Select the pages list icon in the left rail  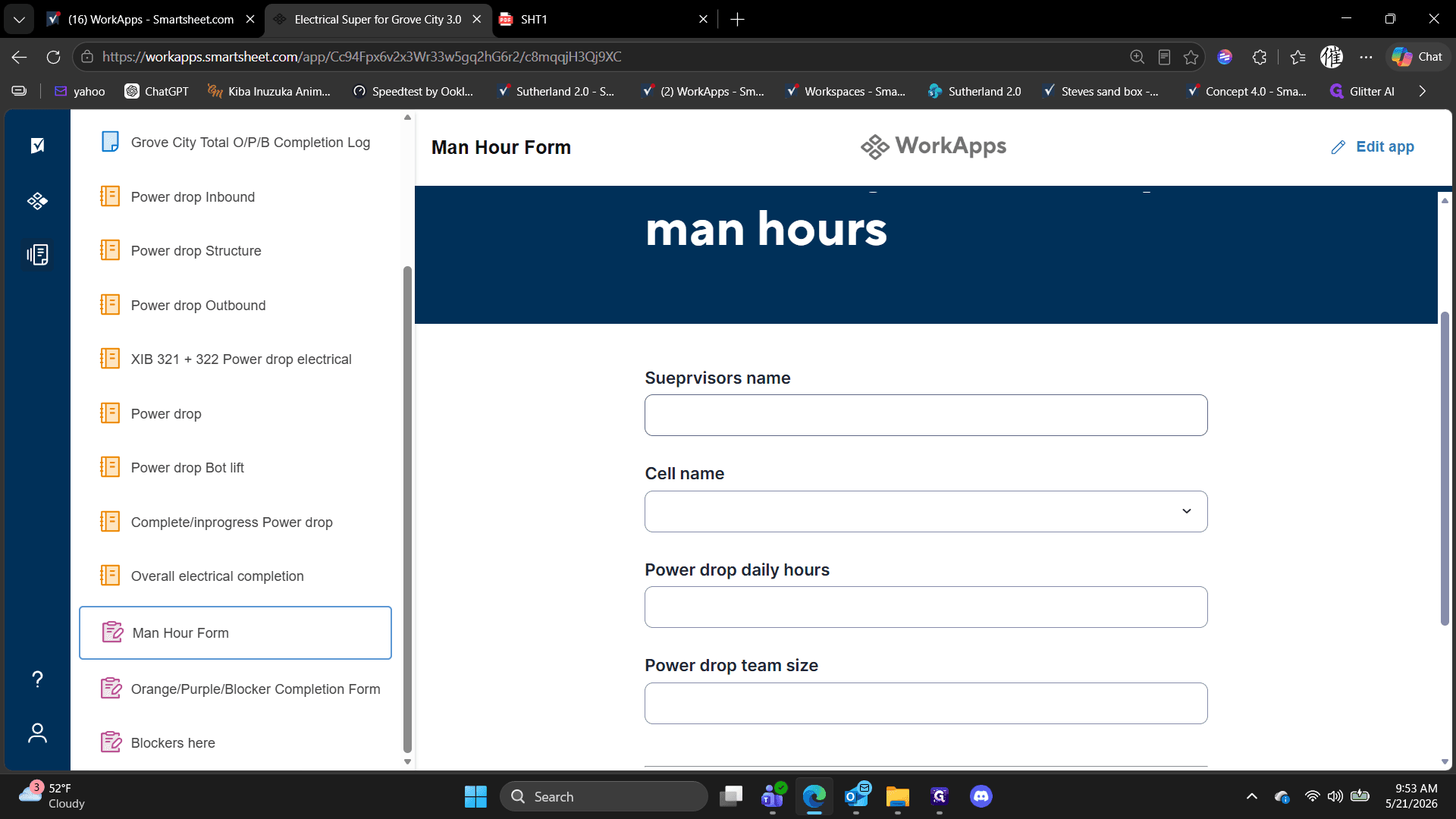point(37,255)
